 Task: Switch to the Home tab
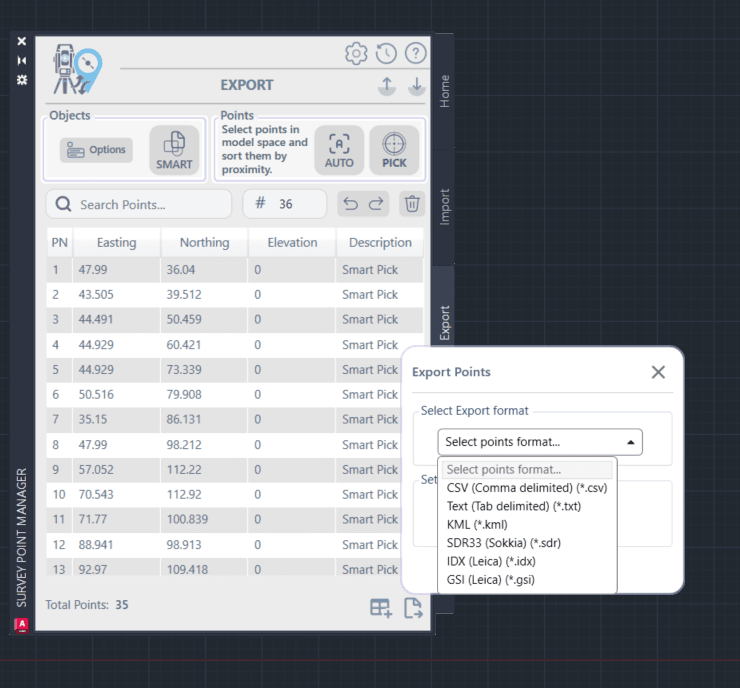point(445,91)
